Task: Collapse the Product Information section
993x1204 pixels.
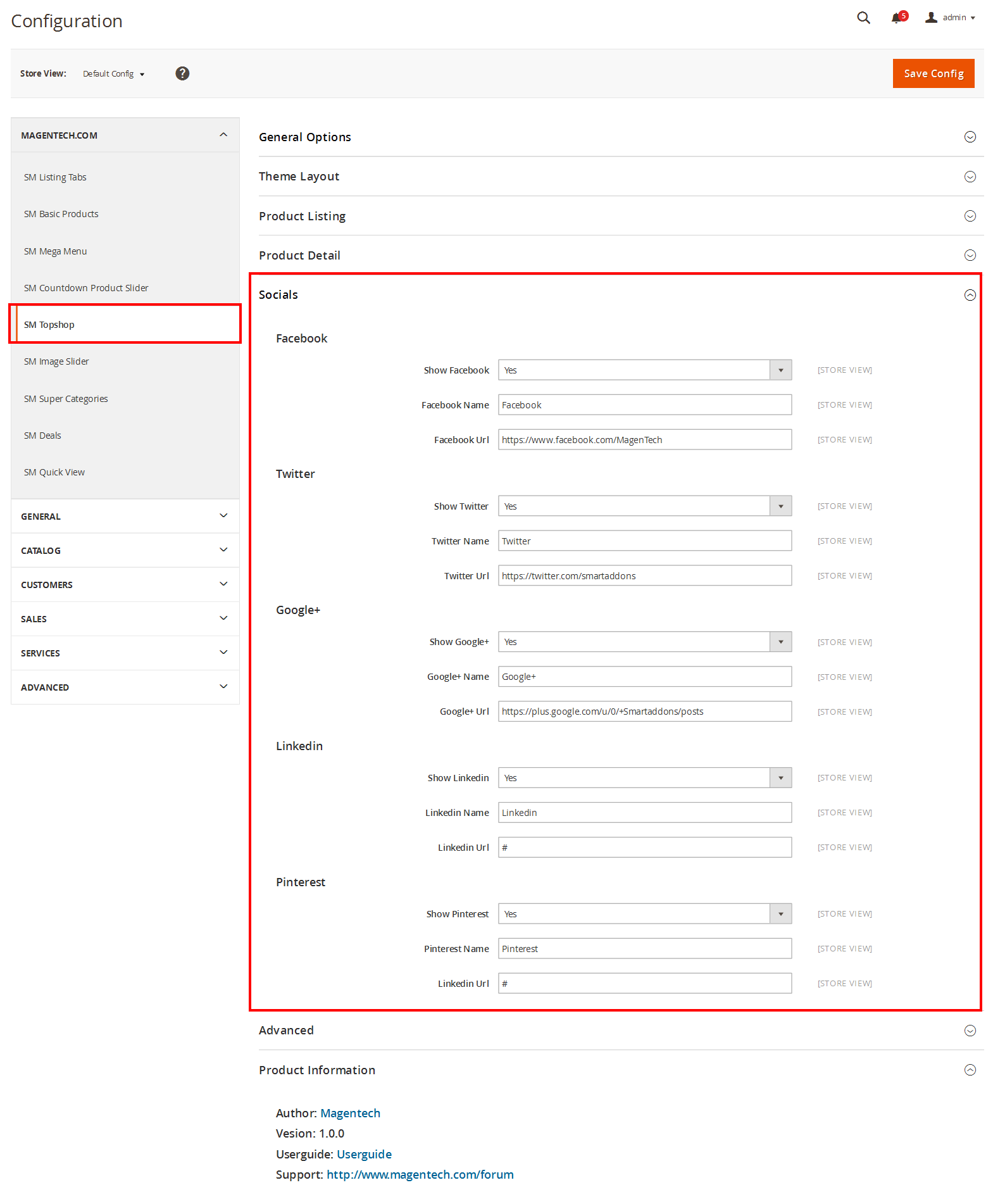Action: (x=621, y=1070)
